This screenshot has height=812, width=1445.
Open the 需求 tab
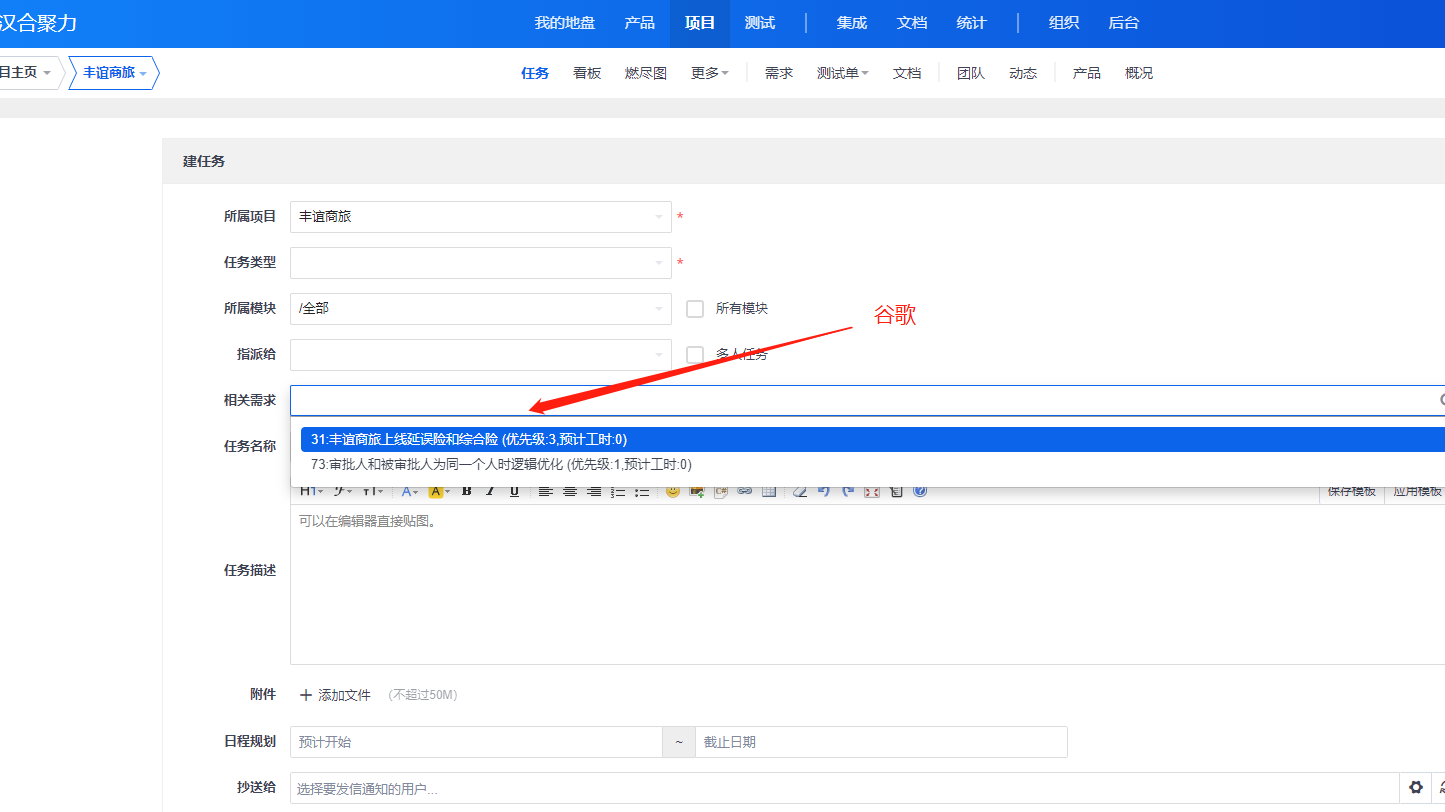click(x=779, y=73)
